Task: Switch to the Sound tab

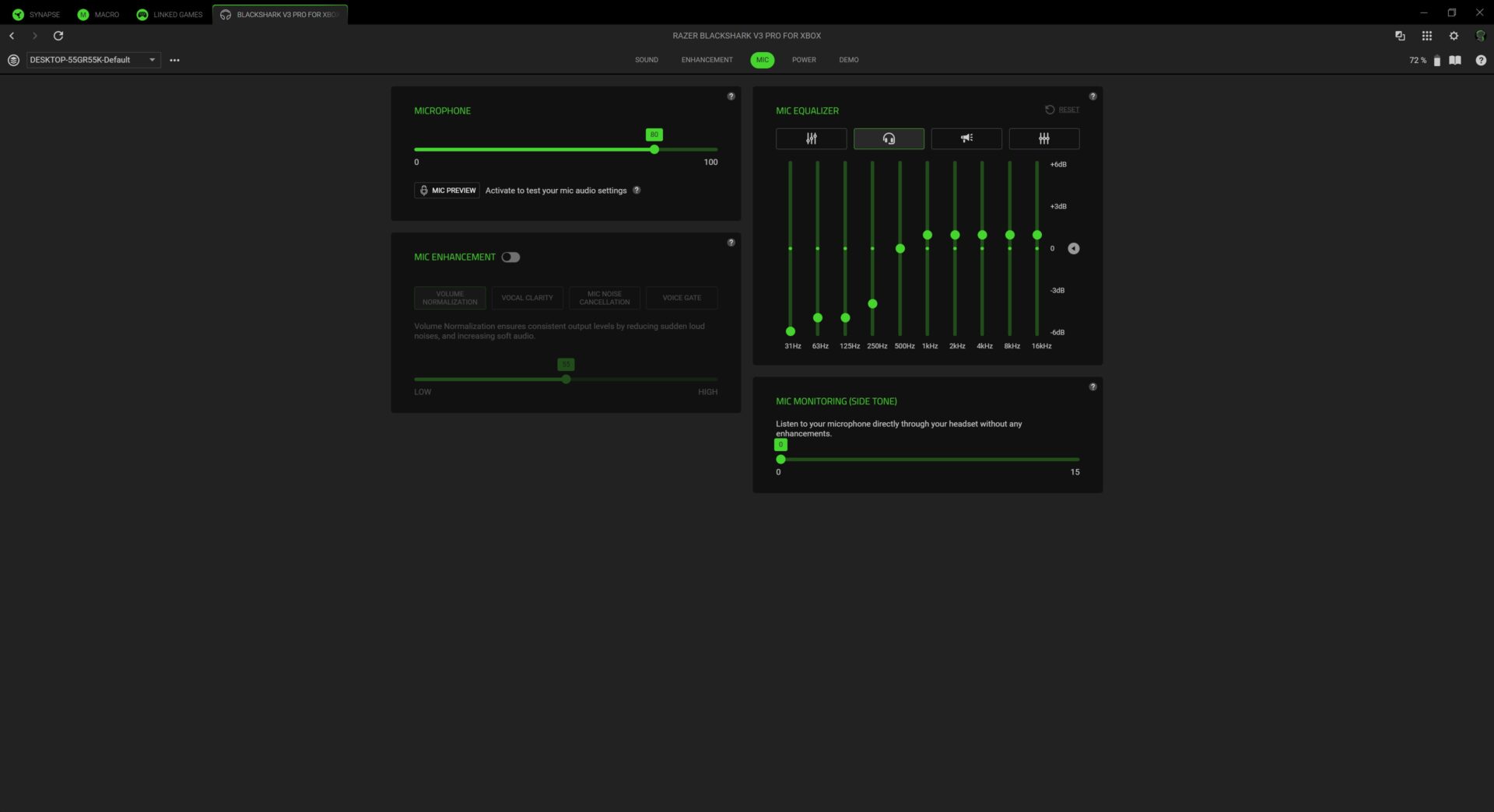Action: 646,60
